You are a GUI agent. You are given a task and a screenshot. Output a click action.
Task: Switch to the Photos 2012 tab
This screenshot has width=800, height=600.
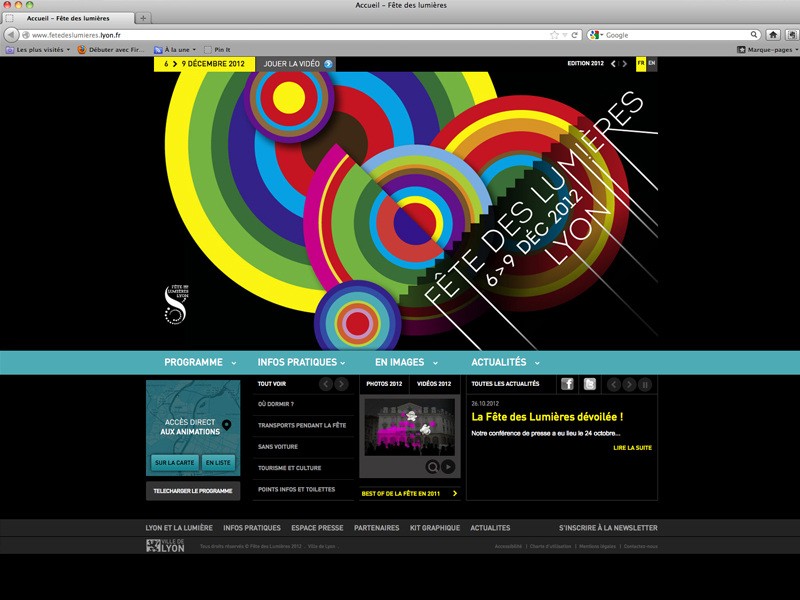[x=384, y=384]
